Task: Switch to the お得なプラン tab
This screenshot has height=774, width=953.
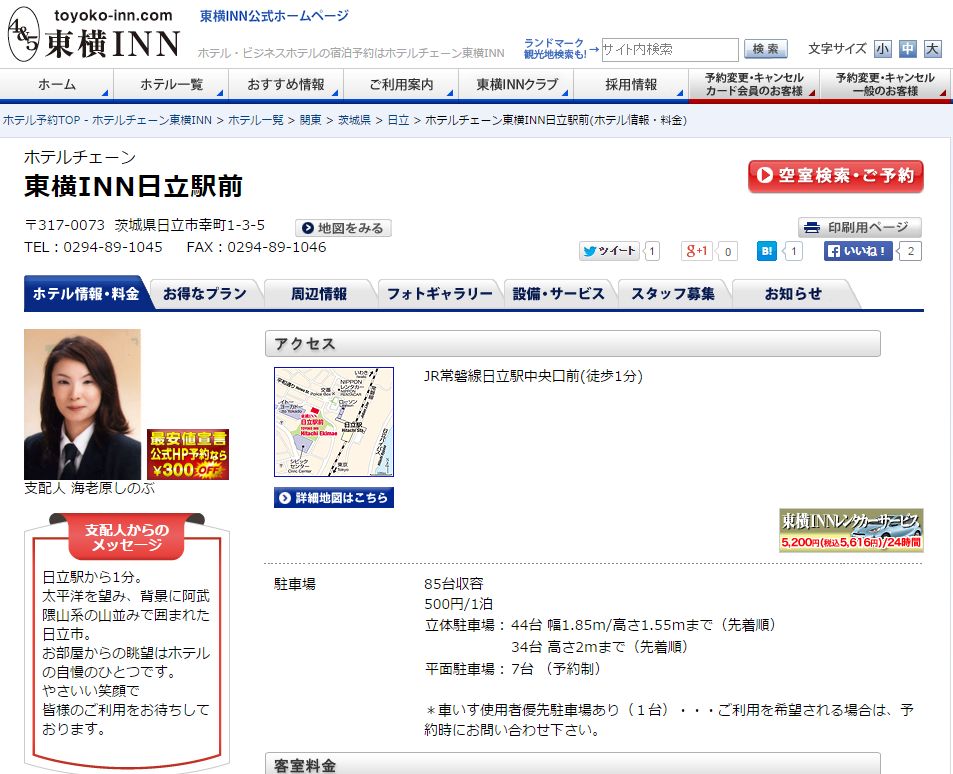Action: 205,294
